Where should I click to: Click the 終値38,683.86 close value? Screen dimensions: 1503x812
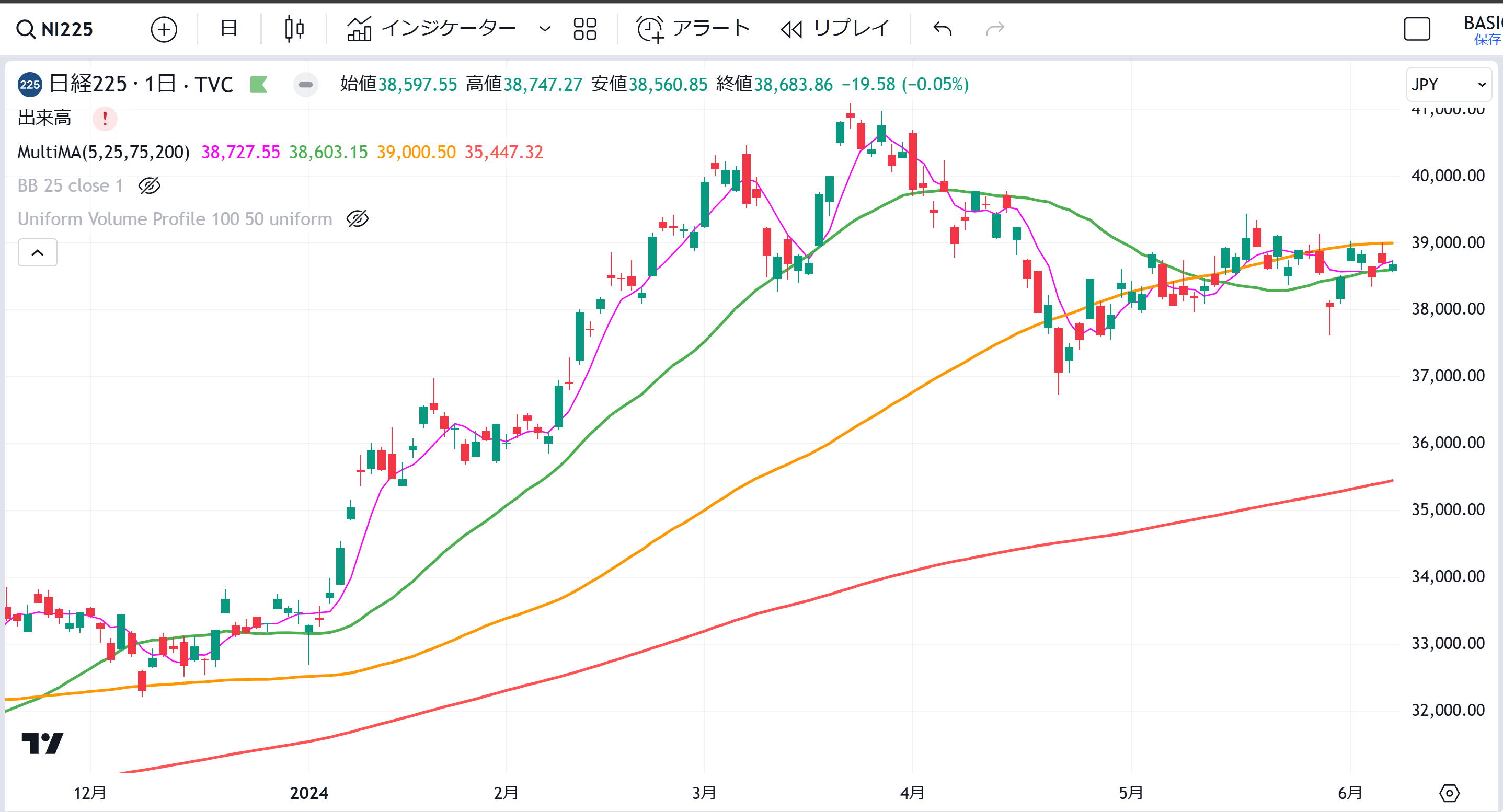click(774, 85)
